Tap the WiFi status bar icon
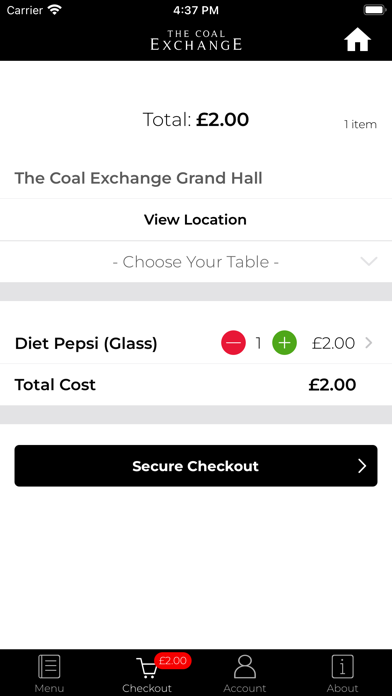 [x=55, y=10]
